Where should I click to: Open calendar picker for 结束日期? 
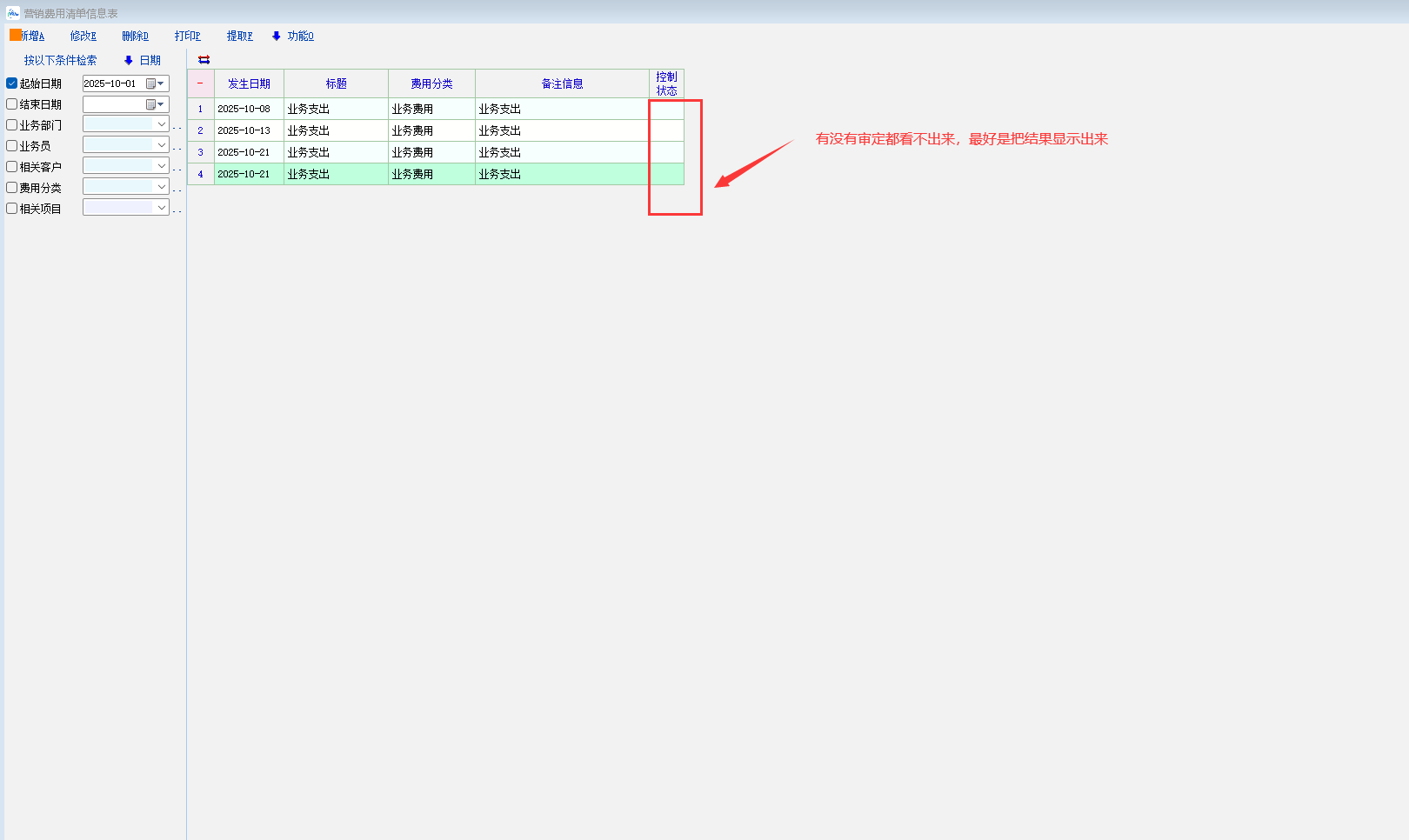(x=155, y=104)
